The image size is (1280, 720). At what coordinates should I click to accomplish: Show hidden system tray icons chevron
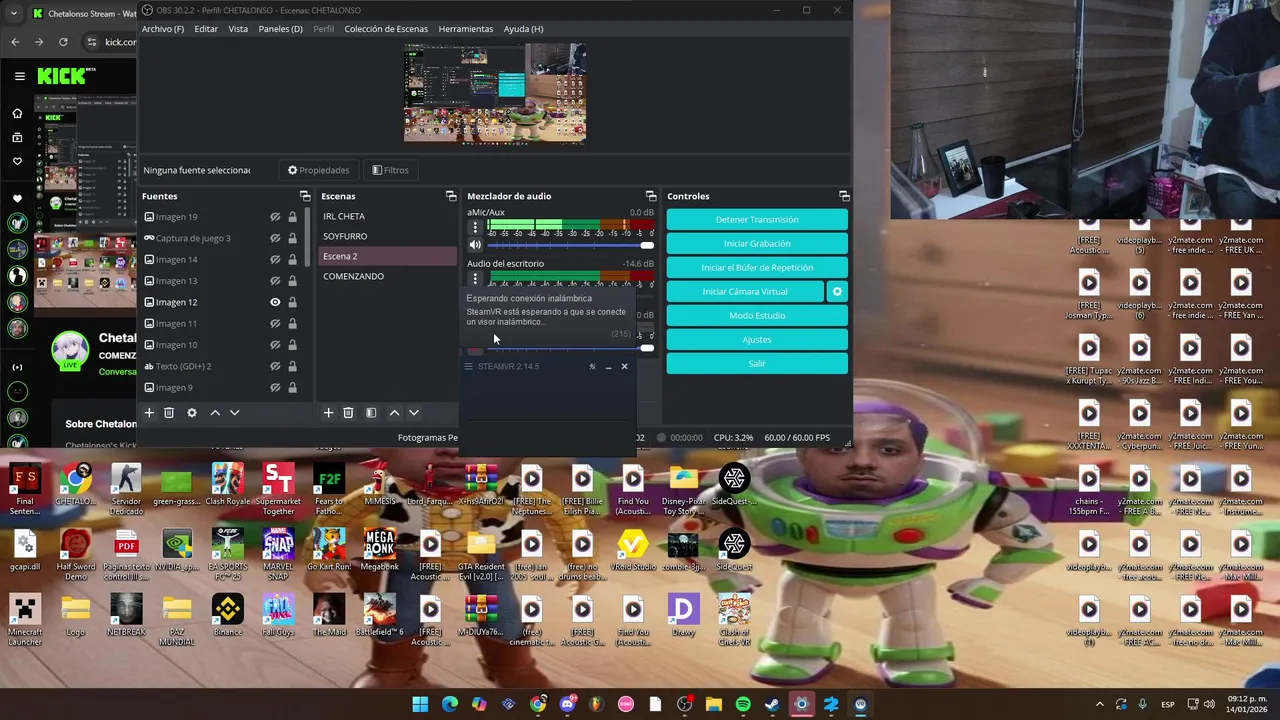click(1100, 704)
